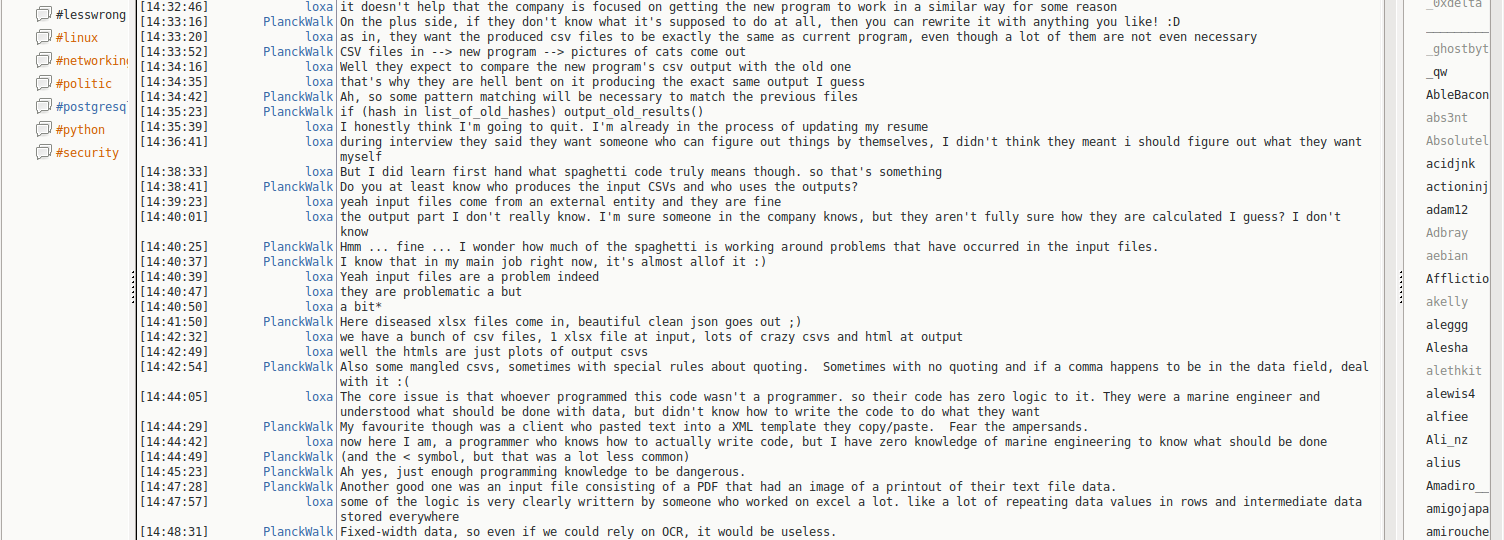Click the chat bubble icon beside #linux
Screen dimensions: 1504x540
[x=43, y=37]
